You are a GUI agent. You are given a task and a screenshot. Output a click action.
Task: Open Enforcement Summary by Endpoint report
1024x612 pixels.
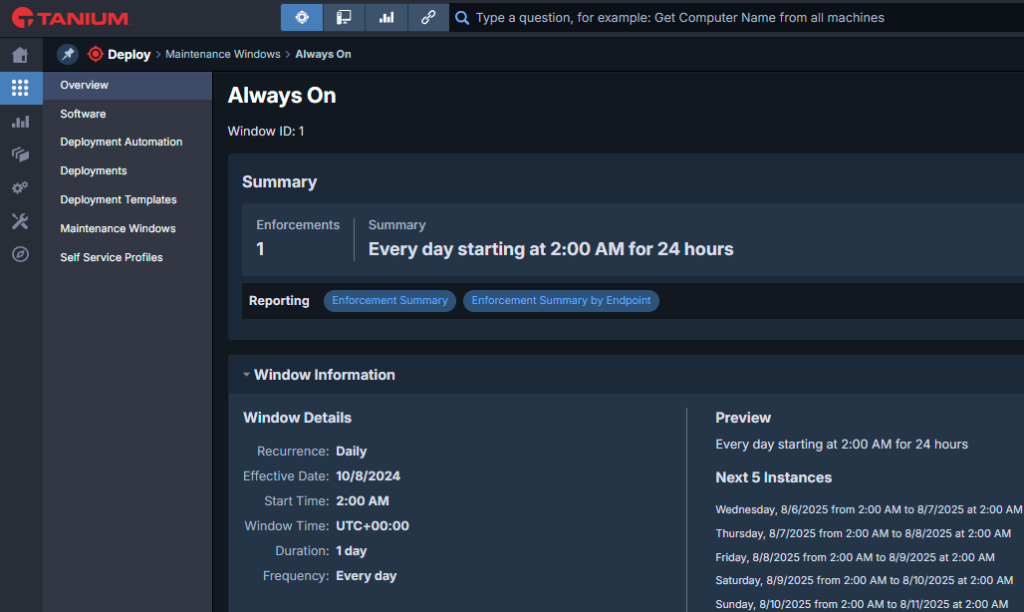point(561,301)
